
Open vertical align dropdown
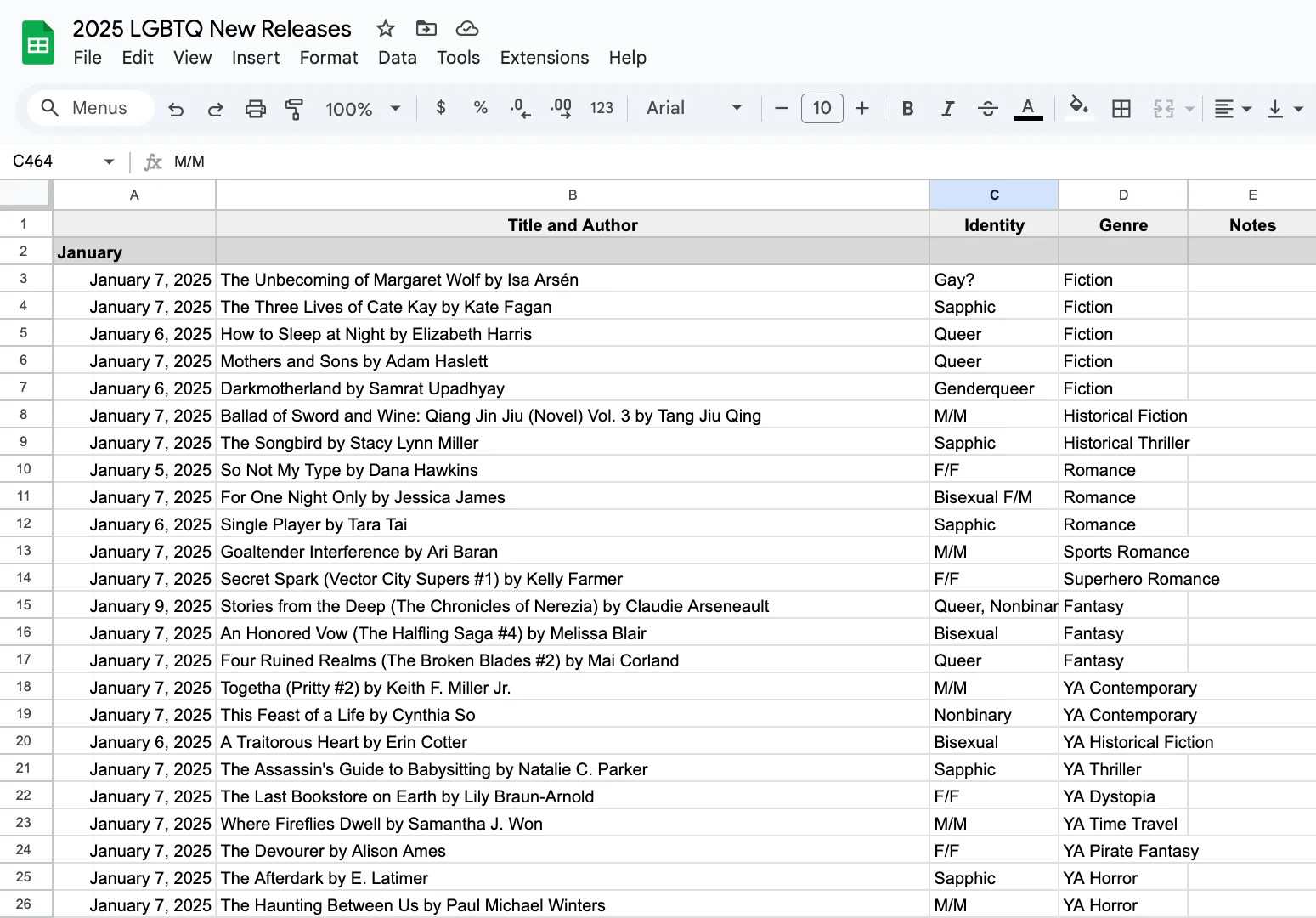click(1285, 109)
